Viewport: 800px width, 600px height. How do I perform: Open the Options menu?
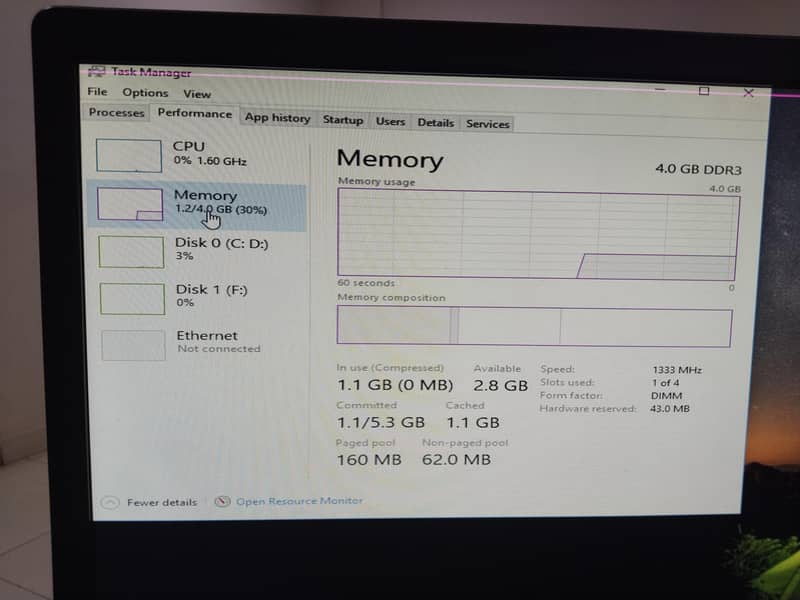[145, 92]
